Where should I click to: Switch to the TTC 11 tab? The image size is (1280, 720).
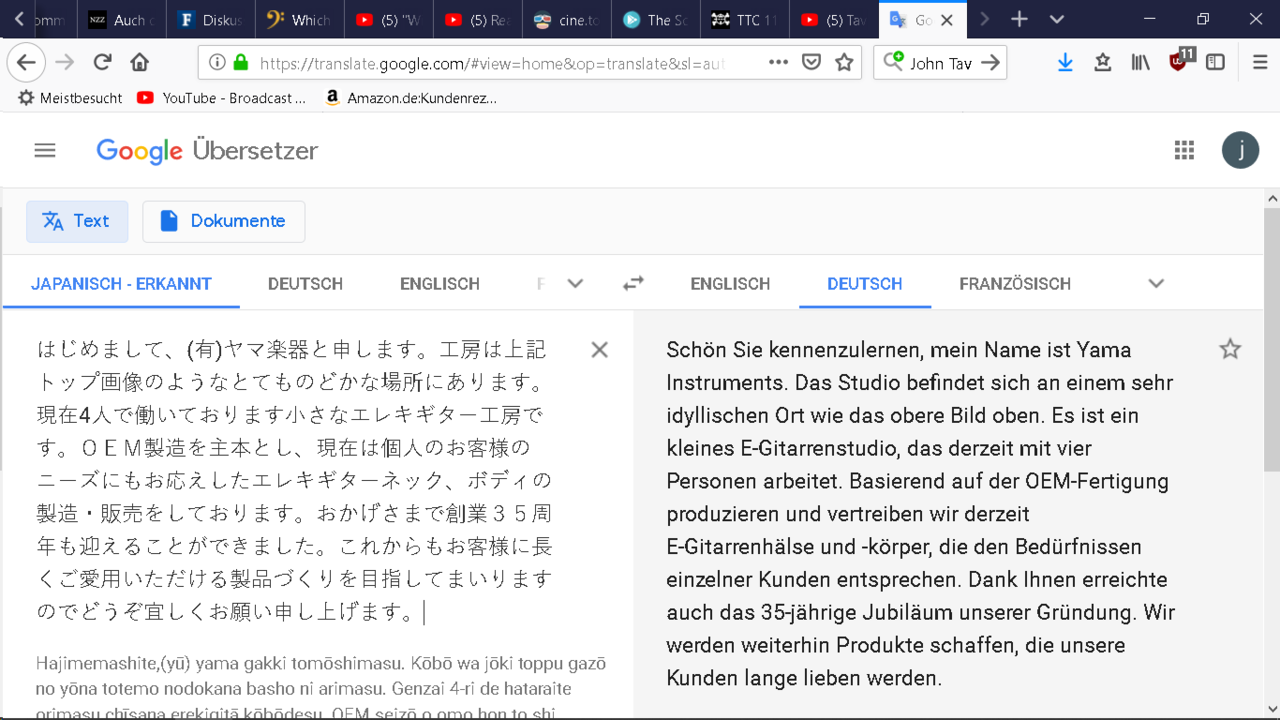[x=745, y=19]
